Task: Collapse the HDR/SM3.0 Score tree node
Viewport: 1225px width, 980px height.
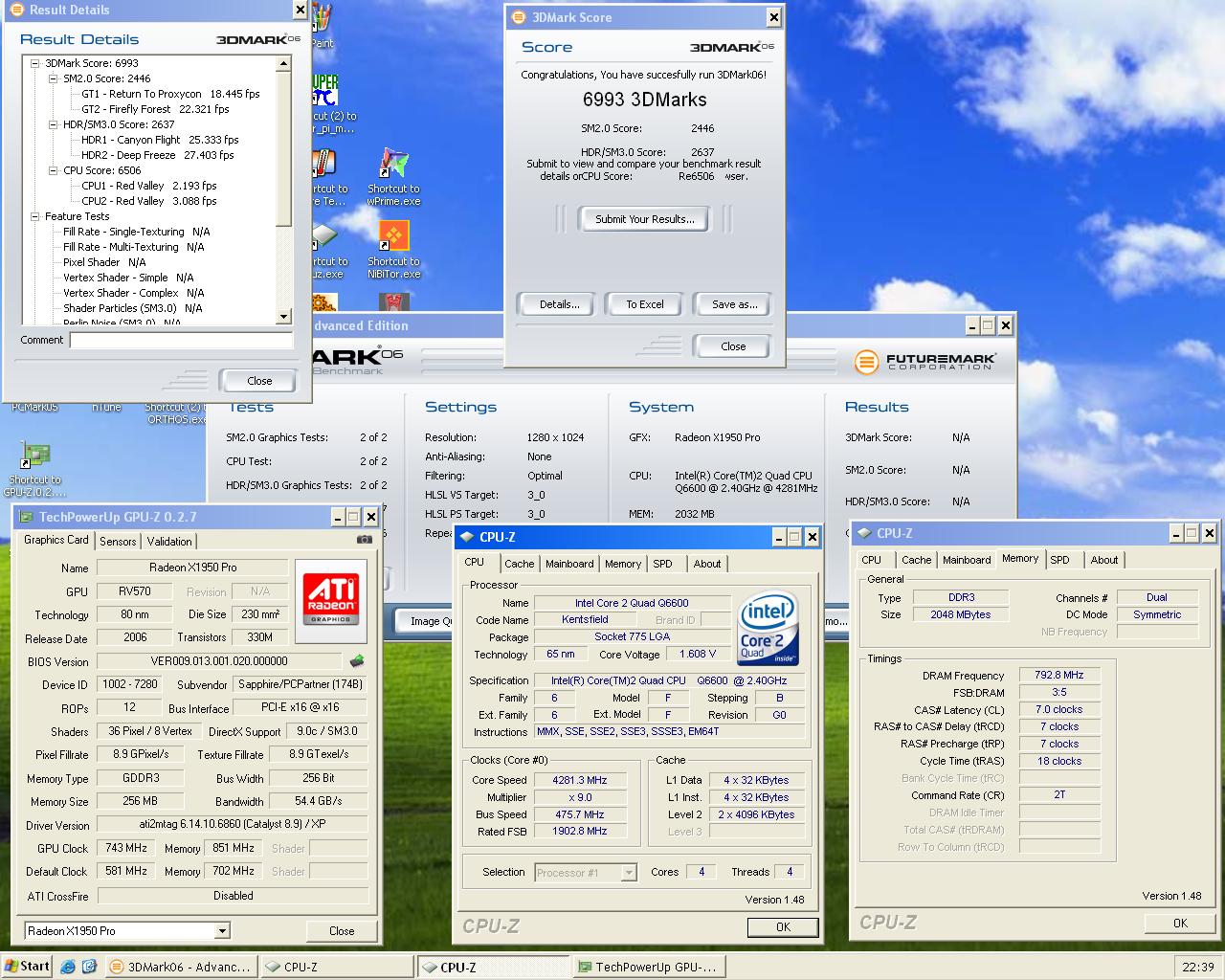Action: [x=54, y=124]
